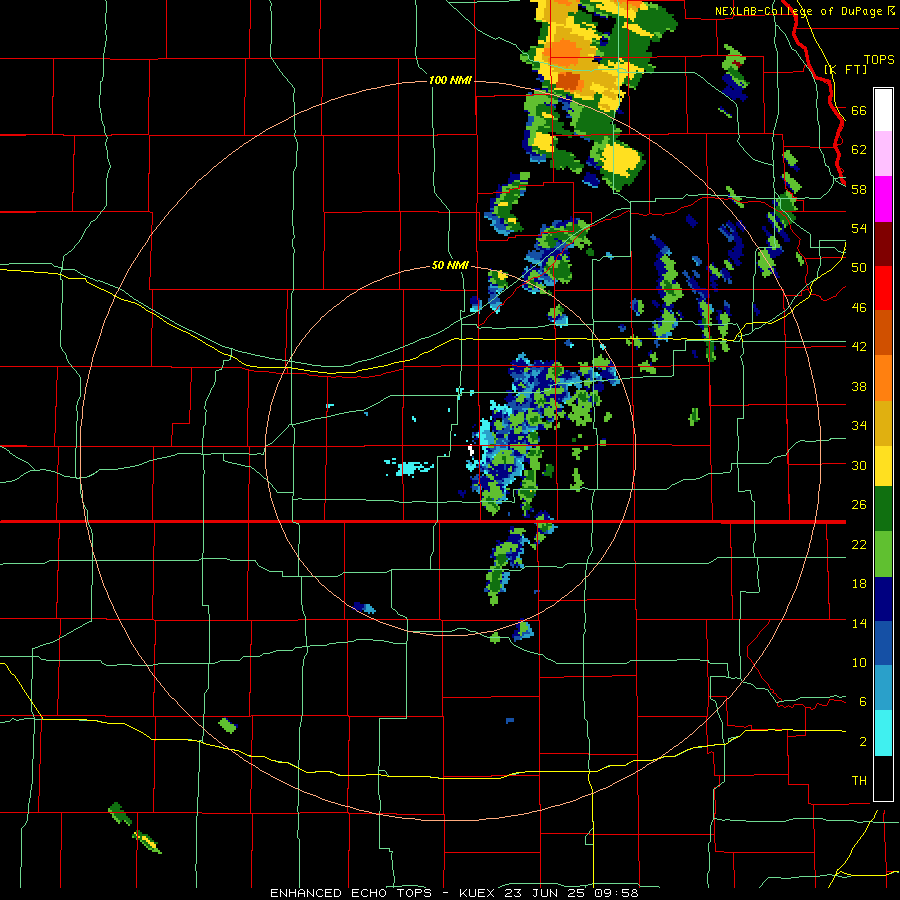Click the '18' legend value

tap(859, 584)
